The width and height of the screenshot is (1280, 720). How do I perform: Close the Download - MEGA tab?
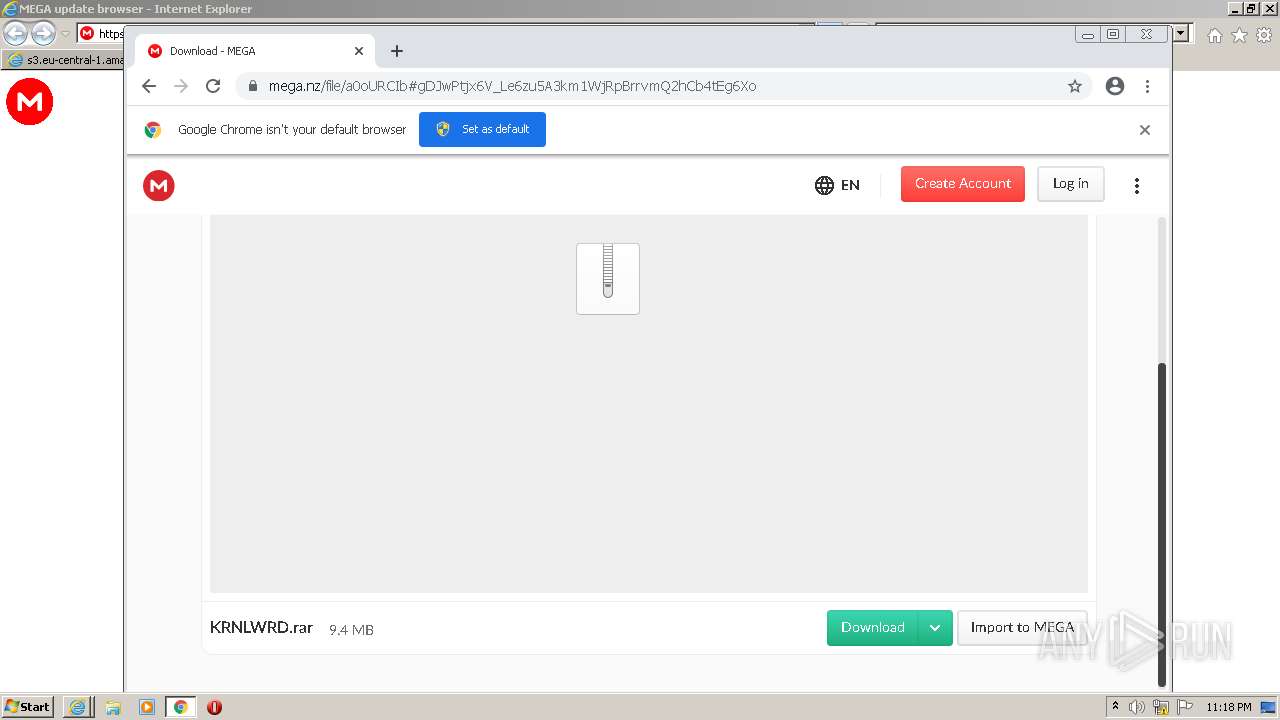tap(359, 51)
